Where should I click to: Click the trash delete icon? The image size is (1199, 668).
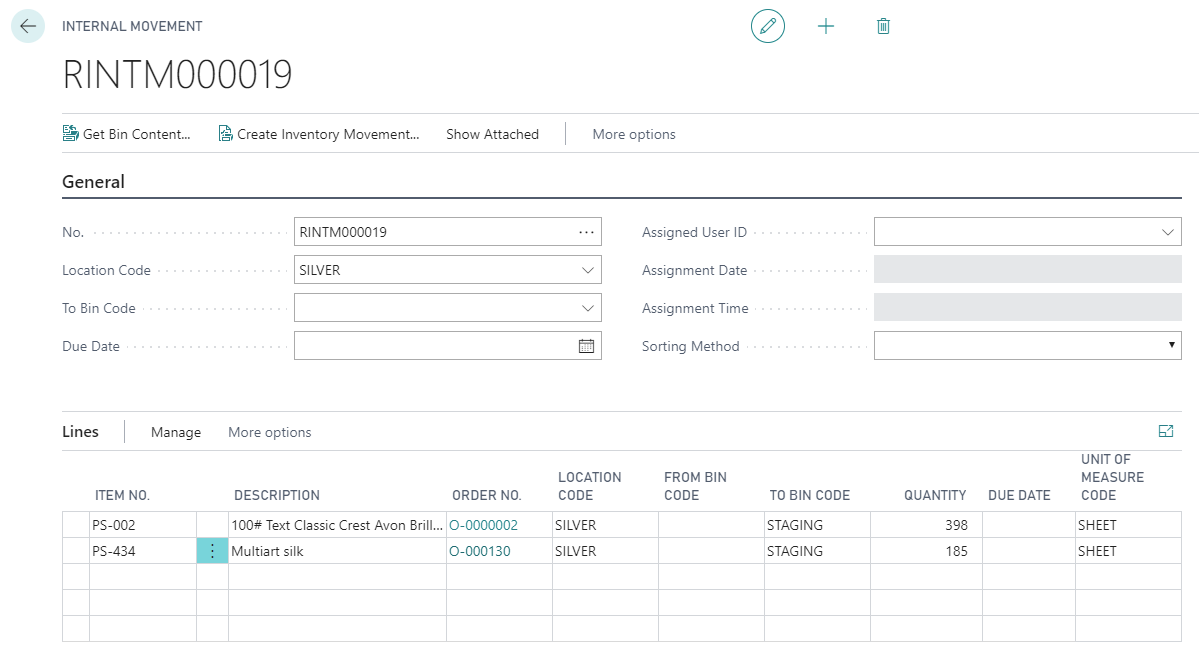click(x=883, y=26)
